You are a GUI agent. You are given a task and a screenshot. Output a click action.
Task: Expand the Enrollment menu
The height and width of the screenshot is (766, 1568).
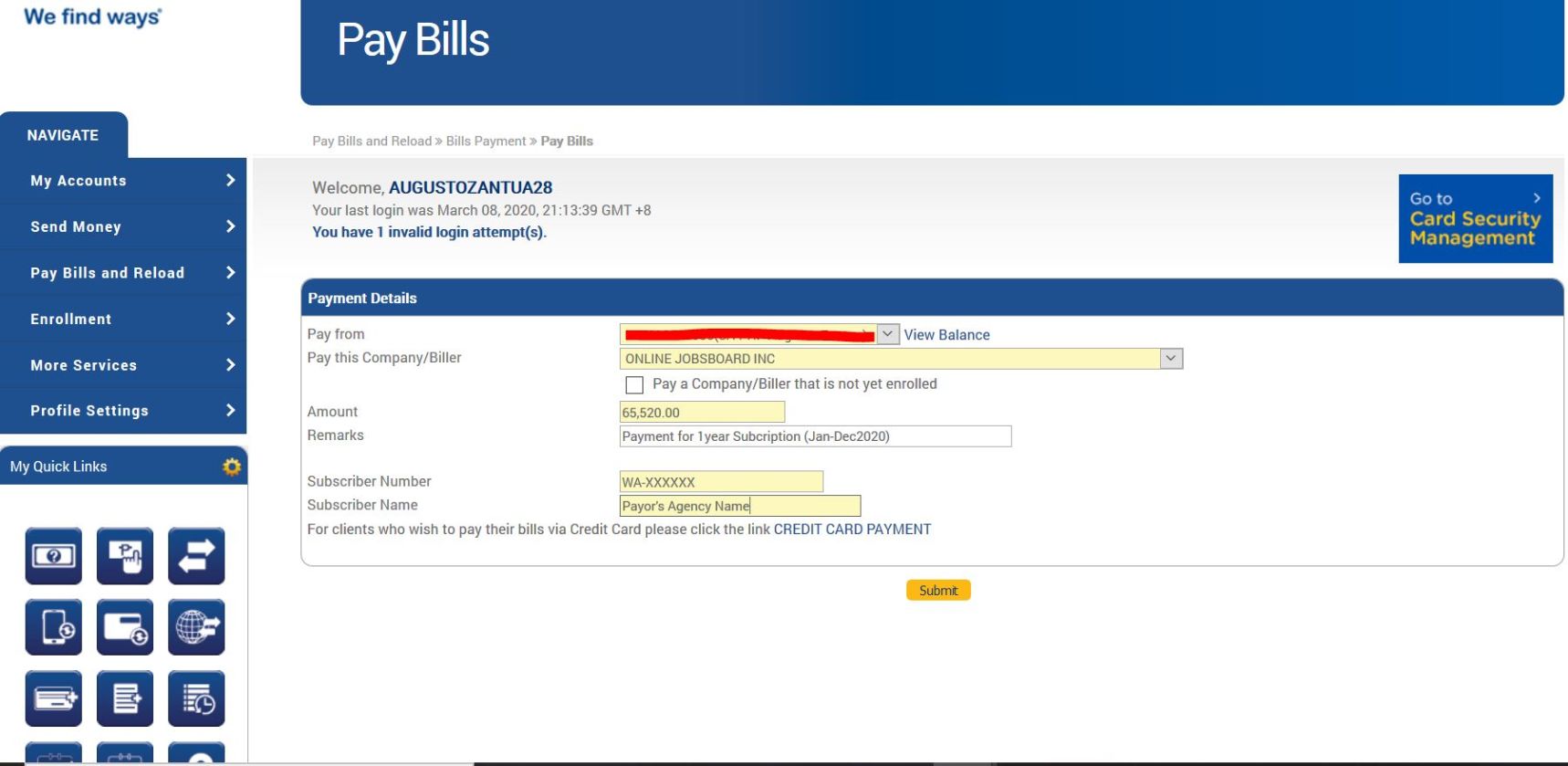tap(123, 319)
